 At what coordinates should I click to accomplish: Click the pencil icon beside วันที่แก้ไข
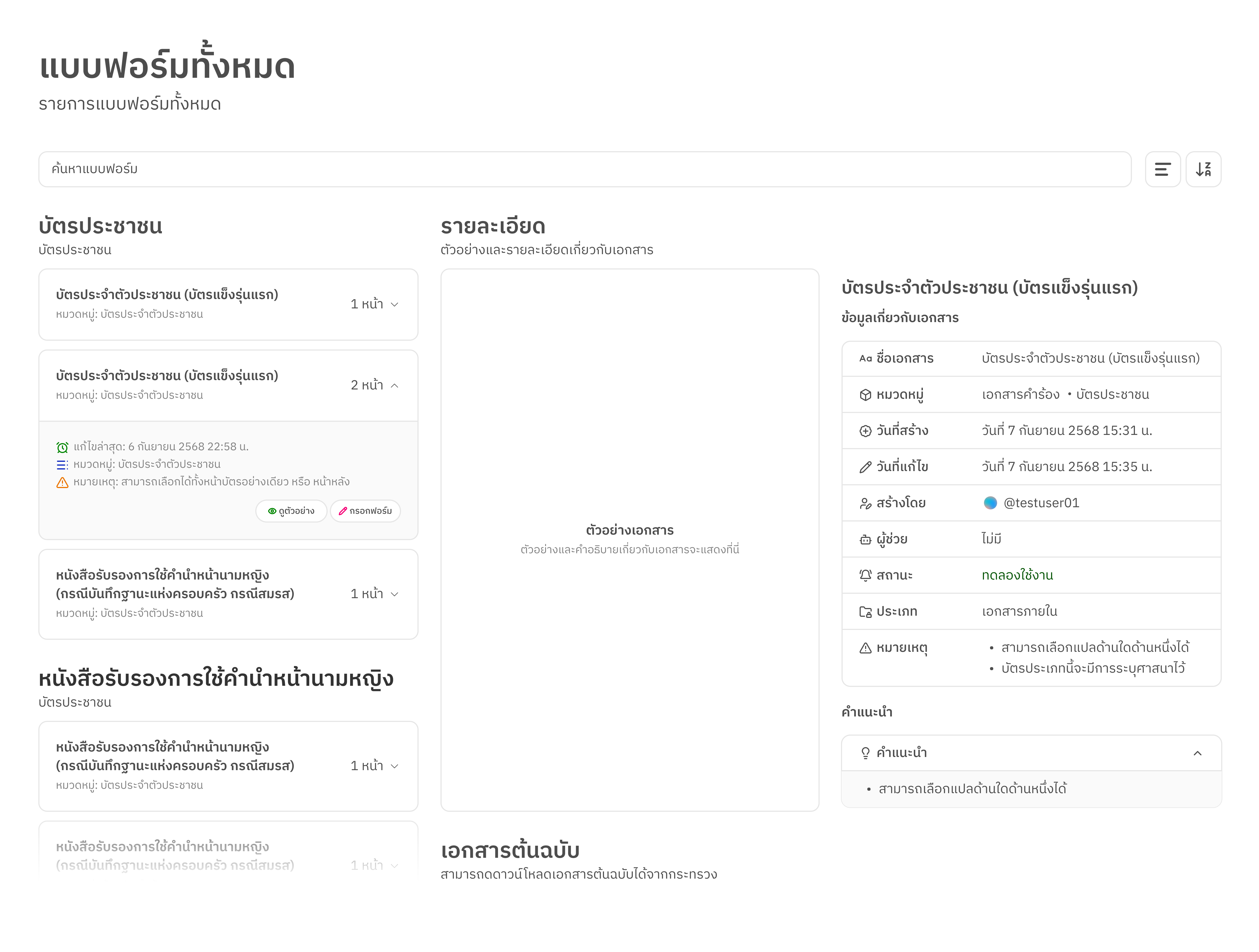point(865,467)
